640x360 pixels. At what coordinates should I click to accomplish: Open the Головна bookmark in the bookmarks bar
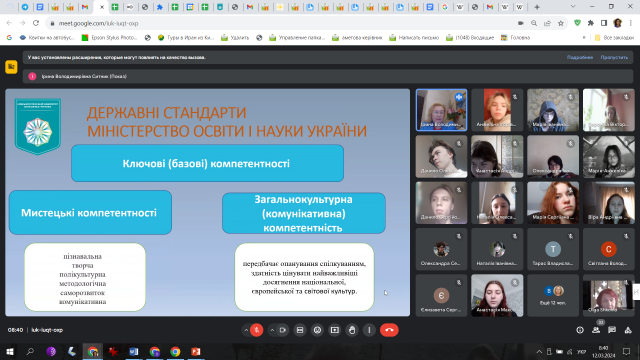pos(516,38)
